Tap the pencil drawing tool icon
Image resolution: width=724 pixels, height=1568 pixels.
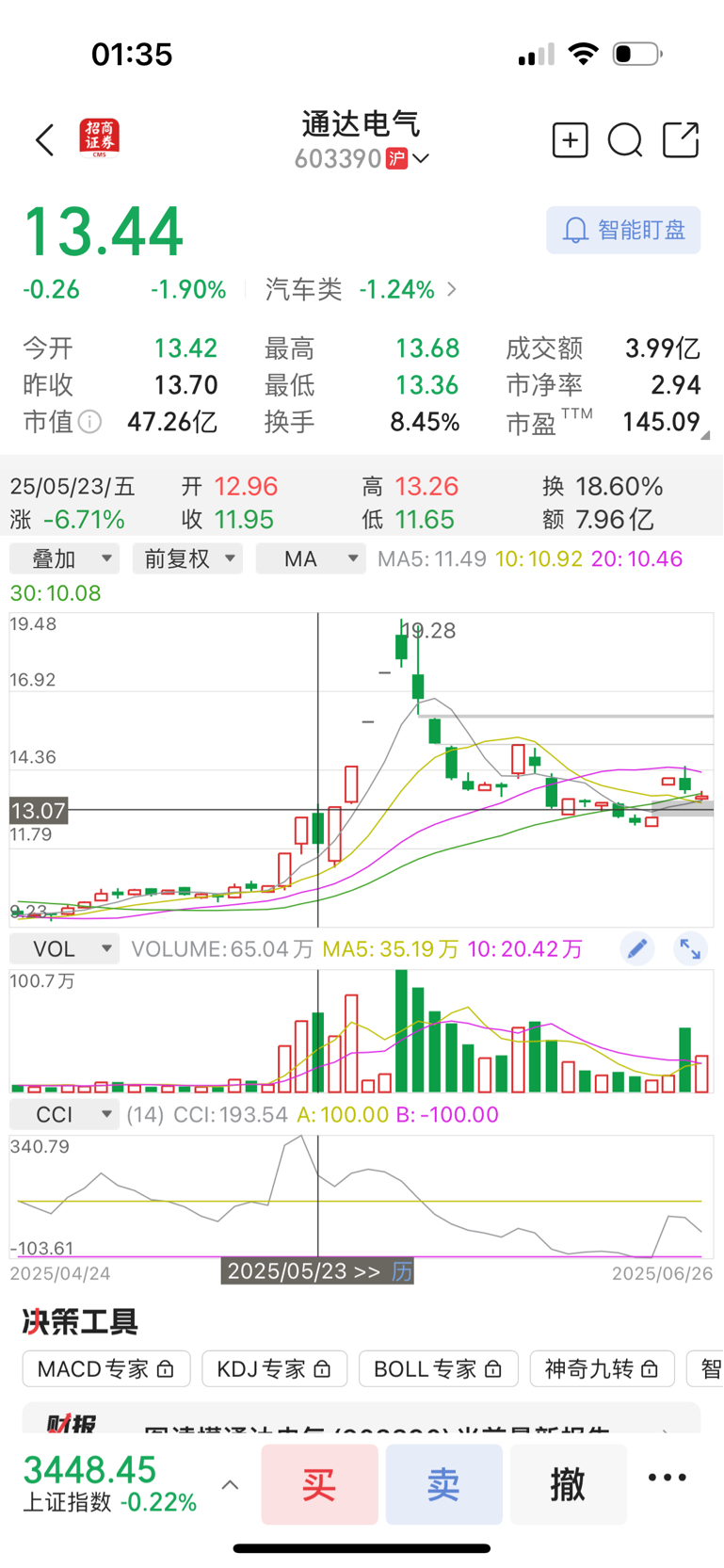[x=637, y=948]
